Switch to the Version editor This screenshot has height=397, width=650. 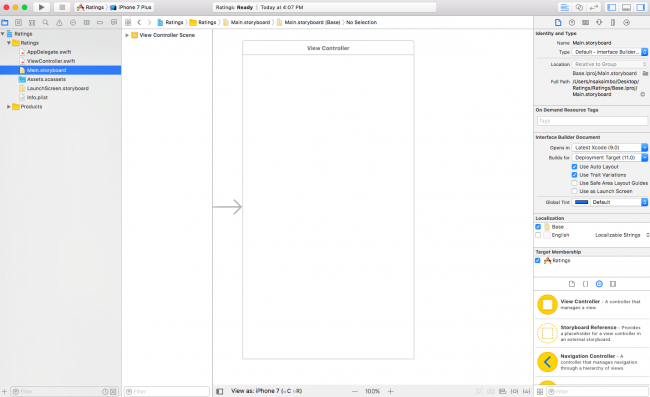click(x=594, y=7)
